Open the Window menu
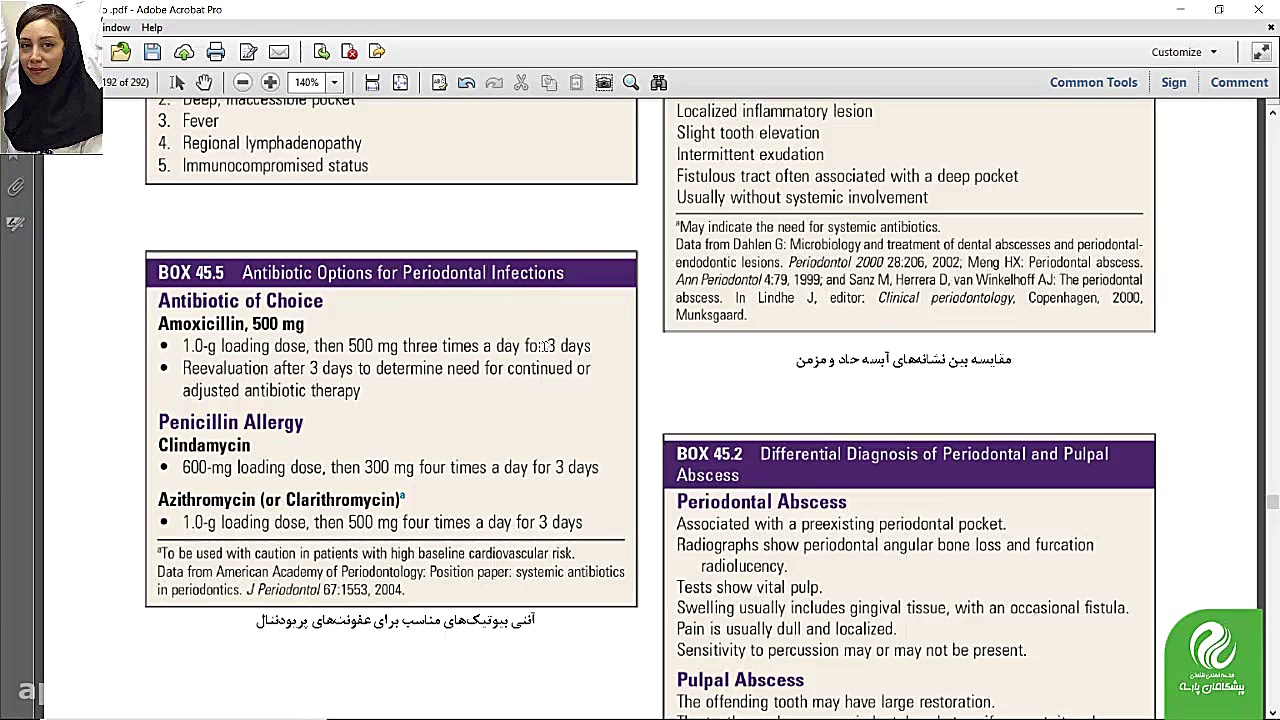The width and height of the screenshot is (1280, 720). point(116,28)
